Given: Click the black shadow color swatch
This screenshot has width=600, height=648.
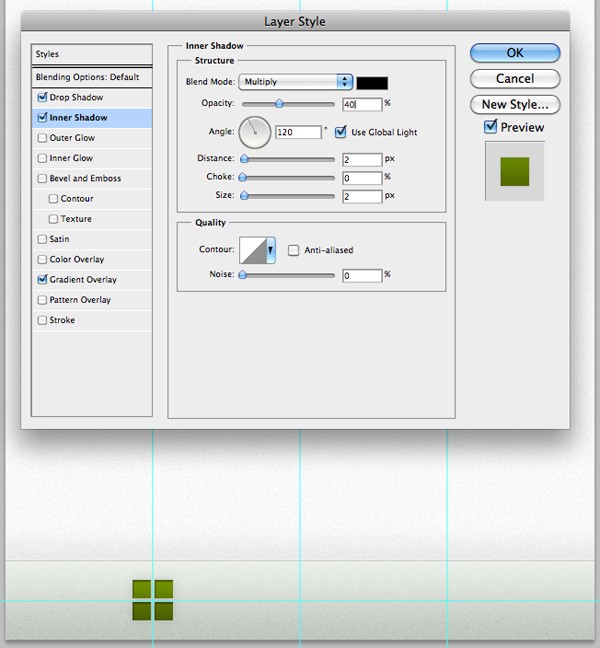Looking at the screenshot, I should tap(372, 83).
